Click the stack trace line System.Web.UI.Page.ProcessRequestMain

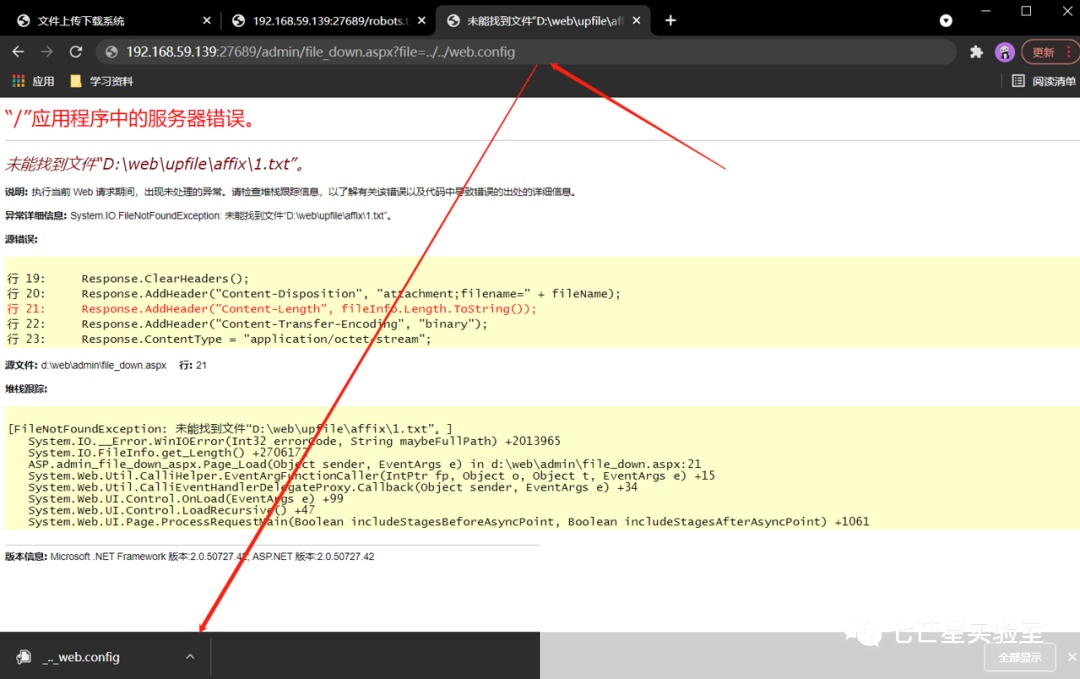(x=448, y=521)
